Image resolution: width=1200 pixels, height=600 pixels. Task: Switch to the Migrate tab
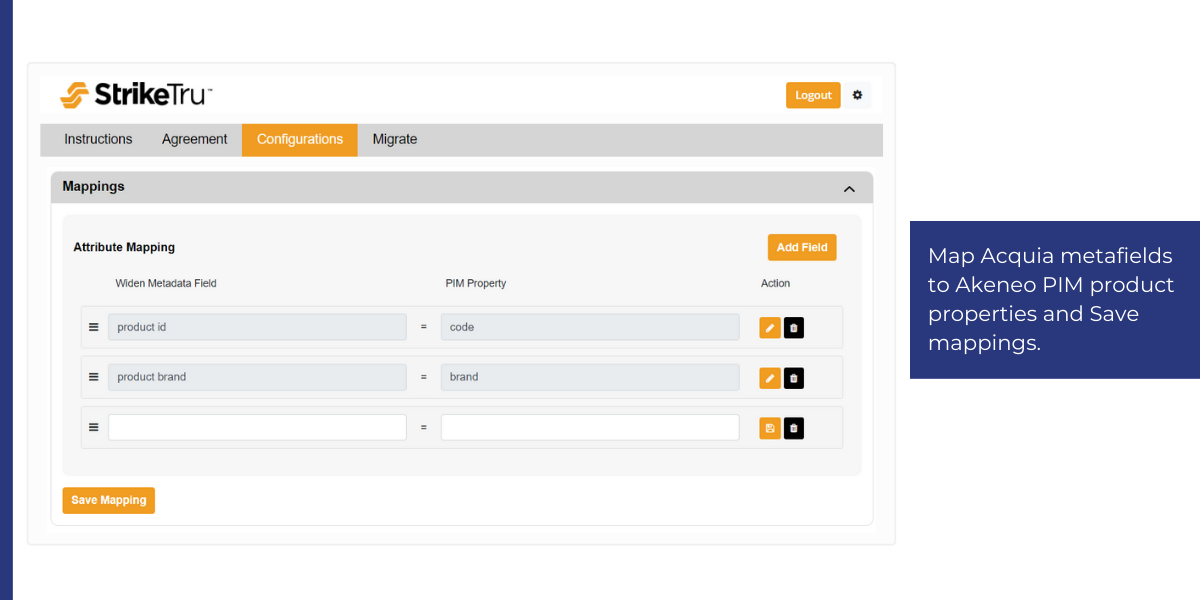click(395, 140)
